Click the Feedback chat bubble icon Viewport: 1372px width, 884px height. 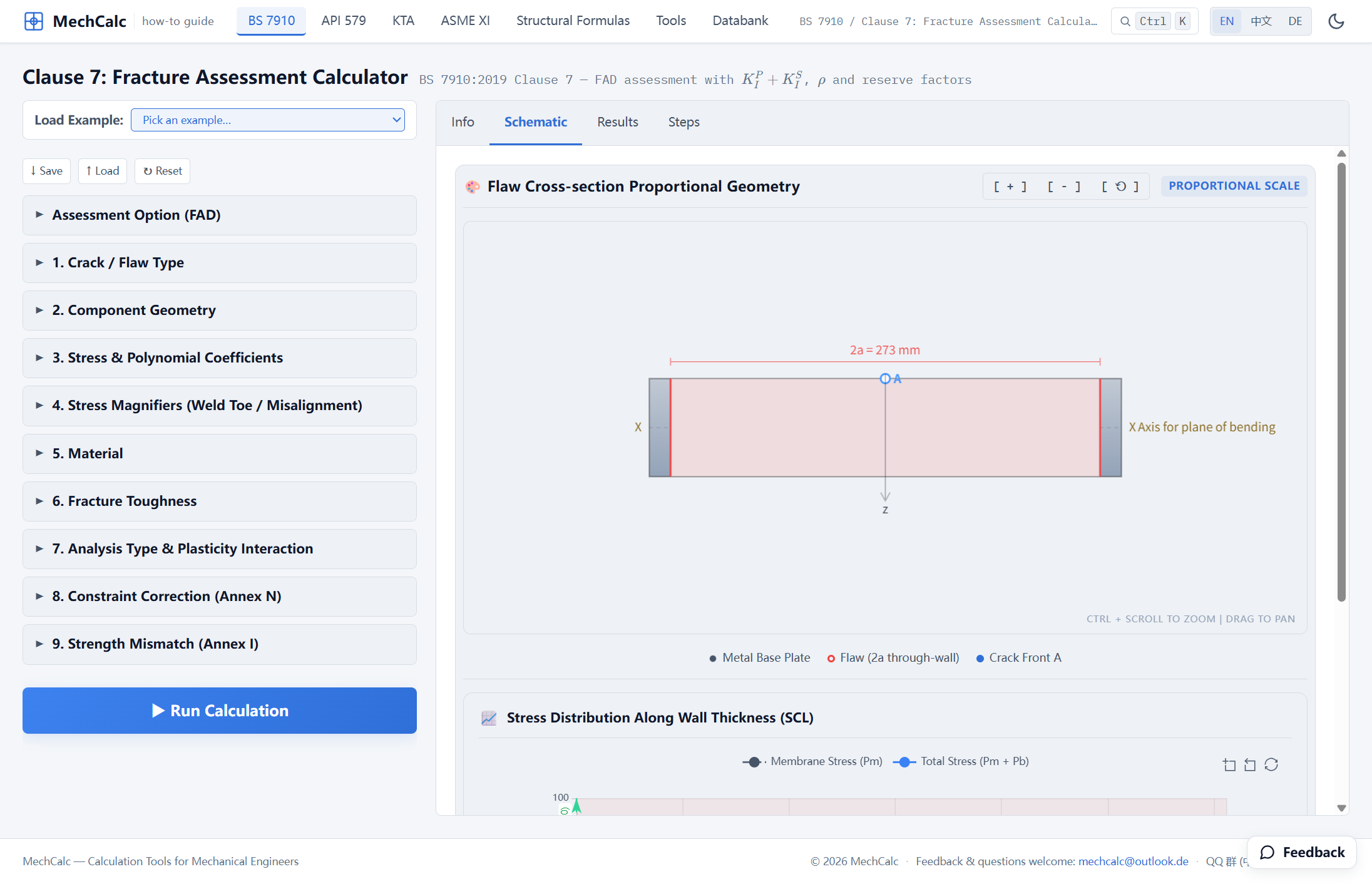(1267, 852)
